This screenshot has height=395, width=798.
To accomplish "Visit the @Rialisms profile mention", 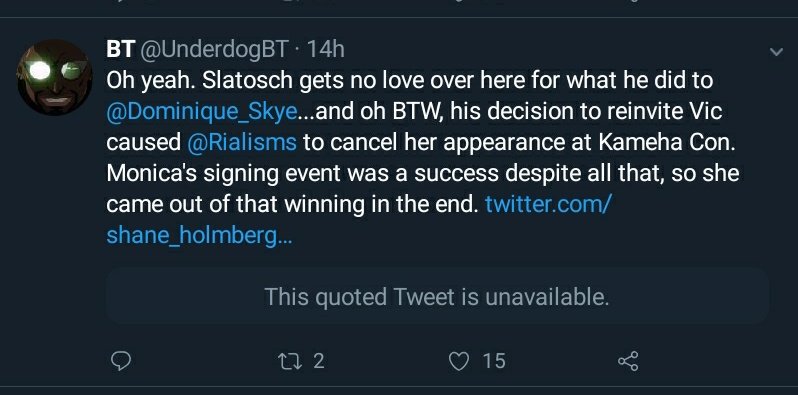I will pos(242,143).
